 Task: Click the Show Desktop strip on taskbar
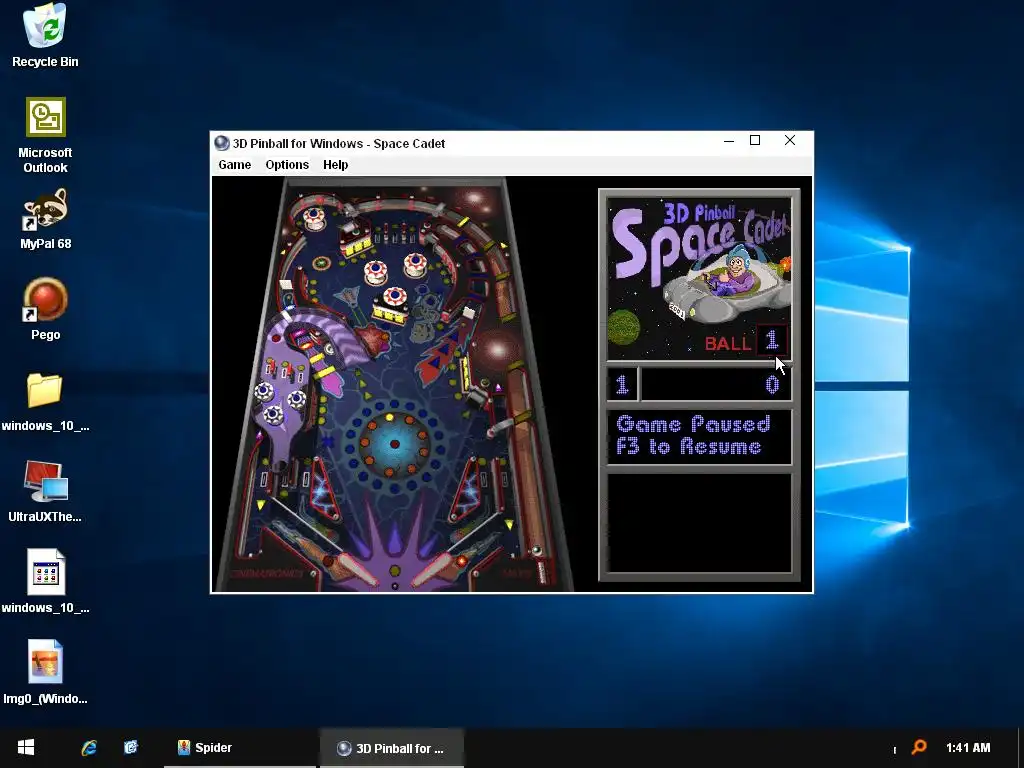click(x=1020, y=748)
